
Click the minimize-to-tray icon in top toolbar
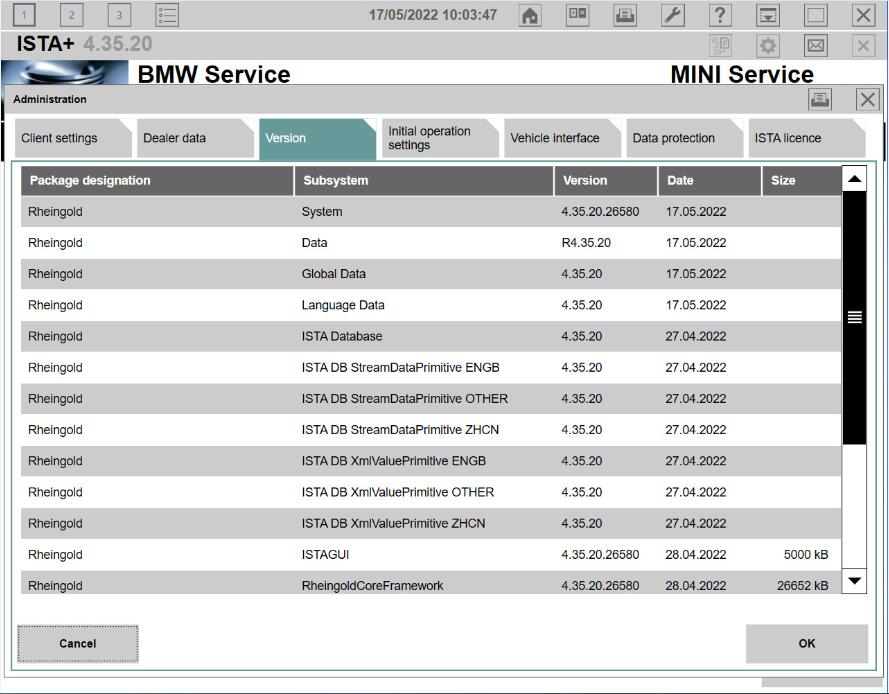tap(768, 15)
